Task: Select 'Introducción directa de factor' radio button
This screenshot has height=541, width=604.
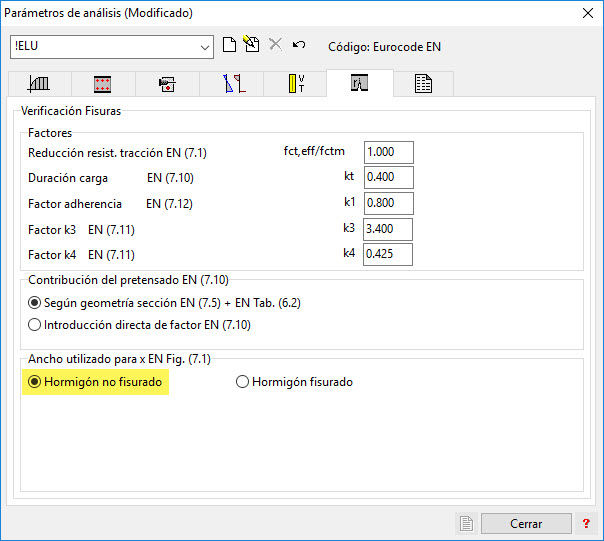Action: tap(35, 324)
